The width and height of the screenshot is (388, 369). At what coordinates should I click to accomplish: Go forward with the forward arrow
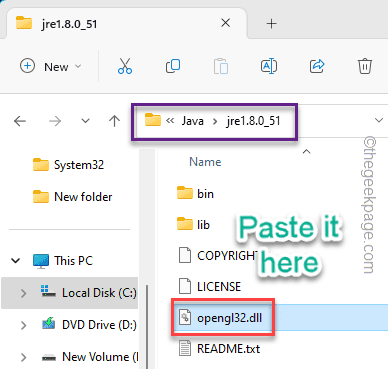pos(55,121)
